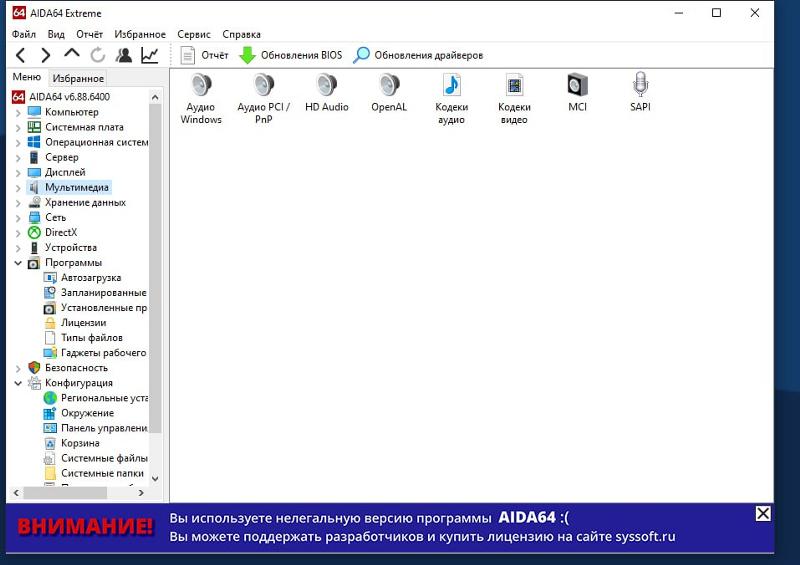Open the Аудио Windows icon

(201, 99)
